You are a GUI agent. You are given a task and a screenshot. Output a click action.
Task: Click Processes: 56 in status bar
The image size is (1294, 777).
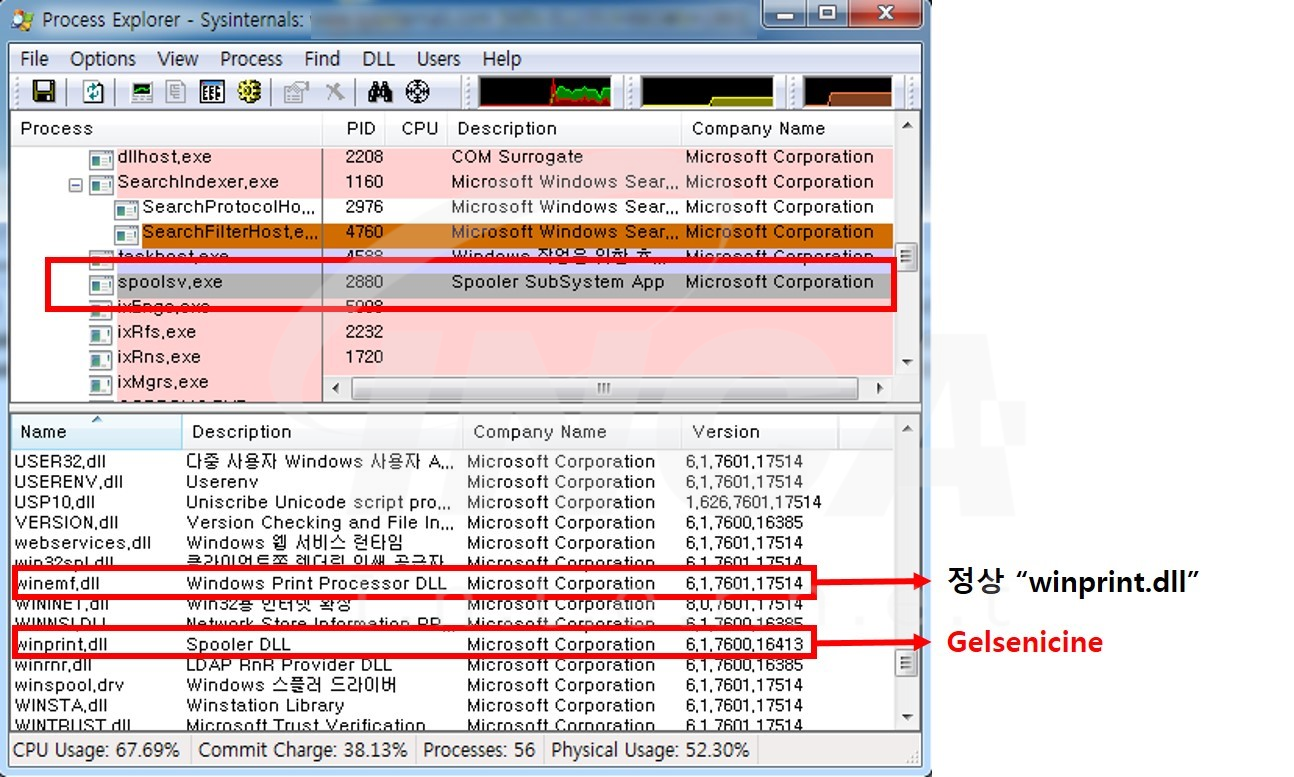coord(480,750)
